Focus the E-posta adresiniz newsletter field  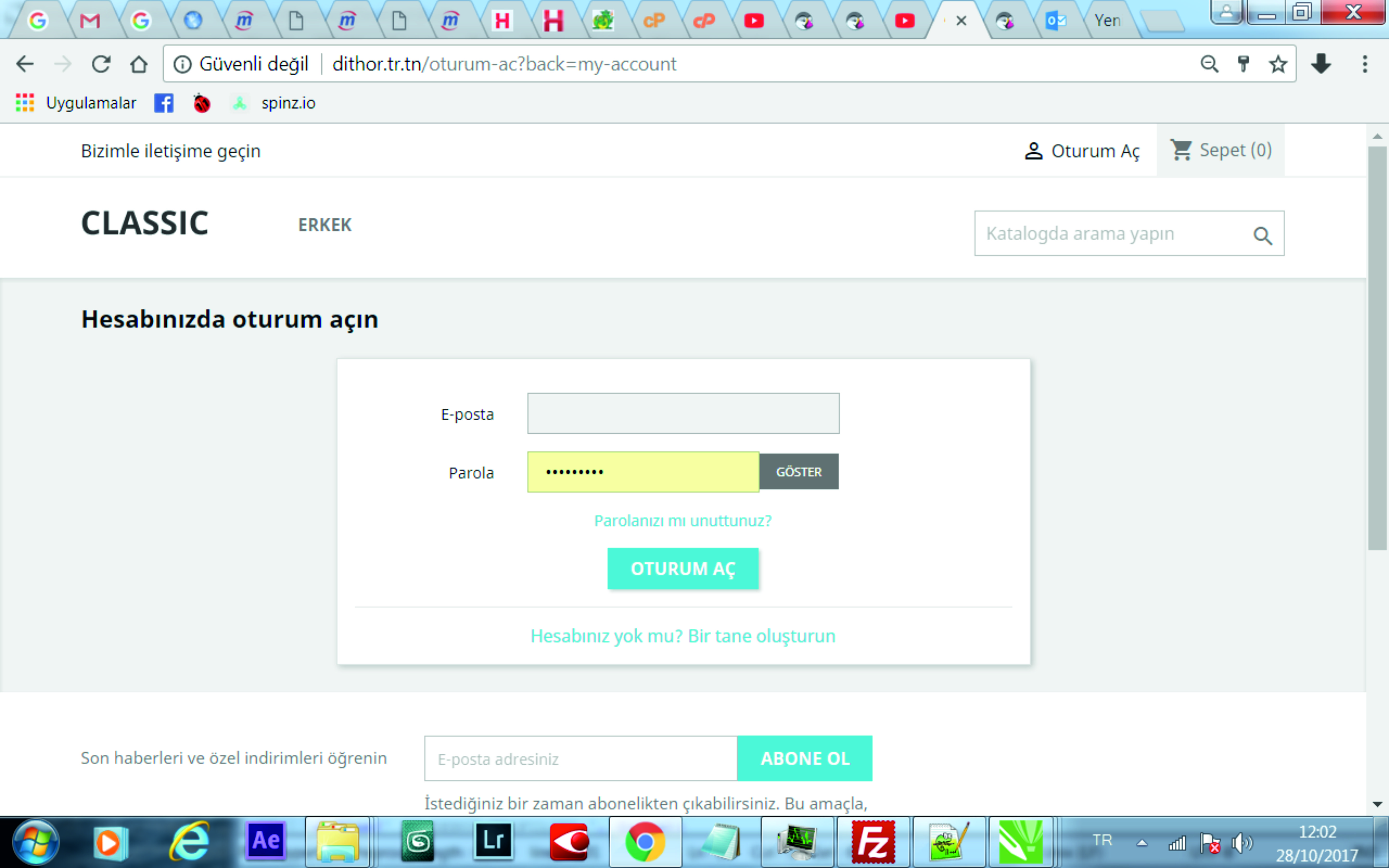(580, 758)
